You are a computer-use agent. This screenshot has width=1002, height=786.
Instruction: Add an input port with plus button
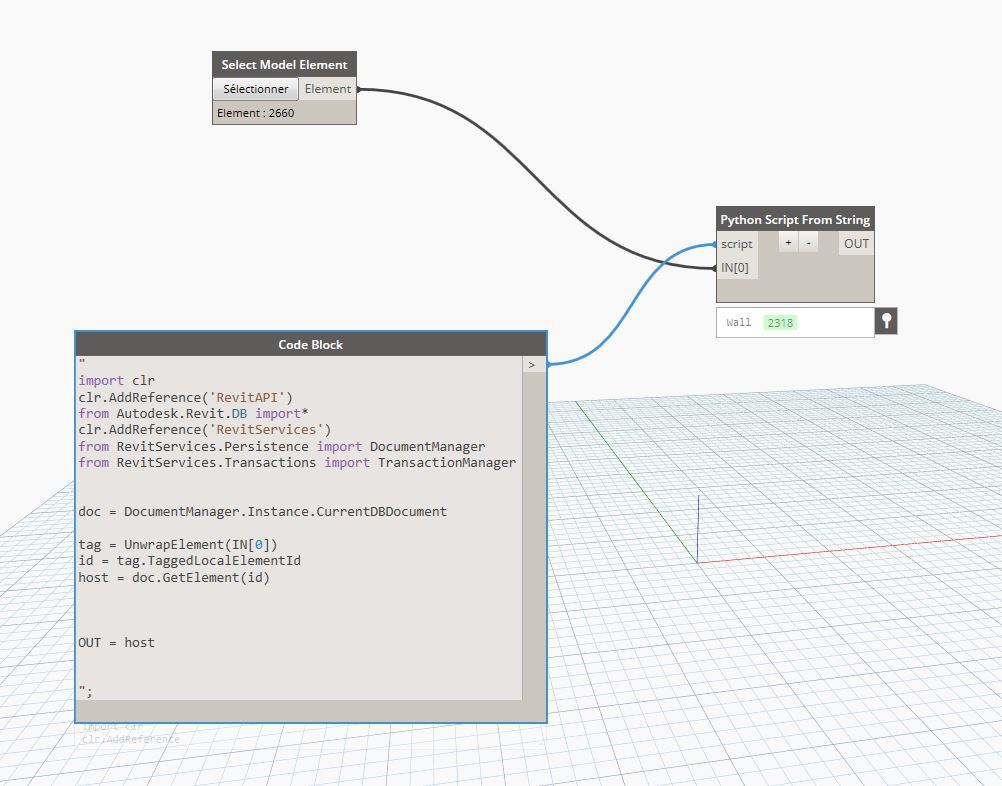(x=788, y=243)
